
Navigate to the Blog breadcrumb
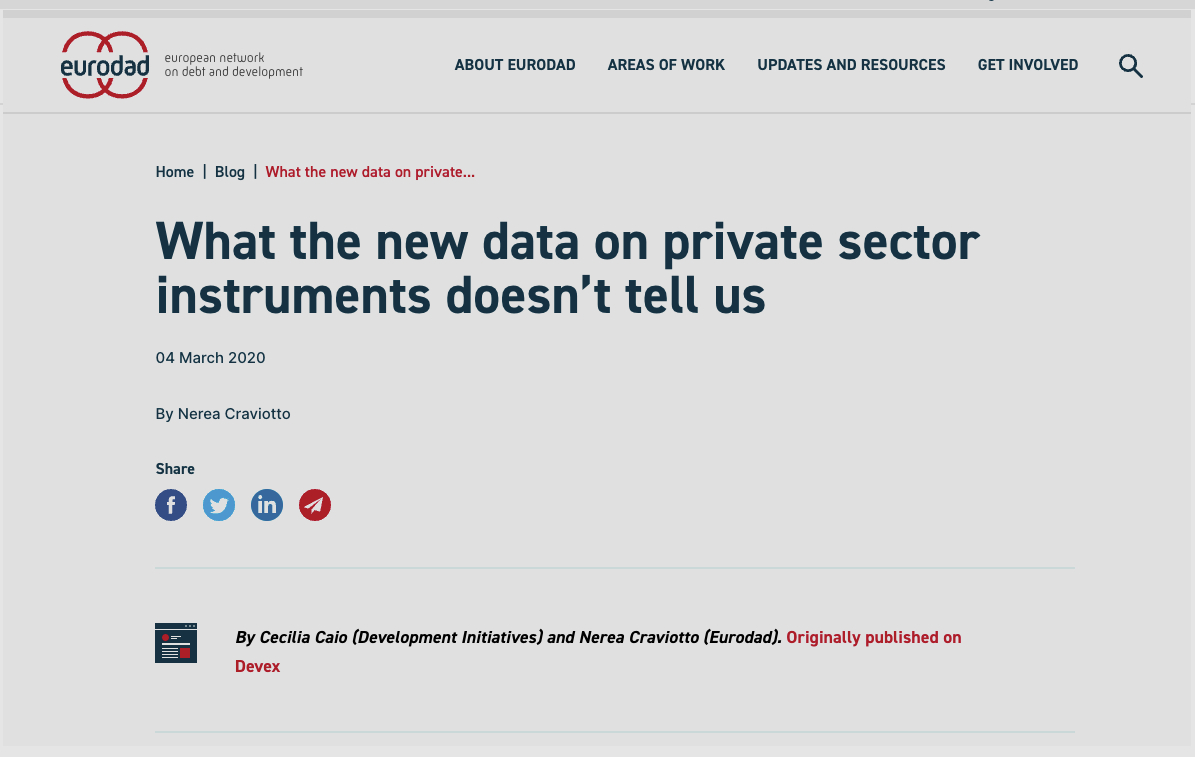click(230, 172)
